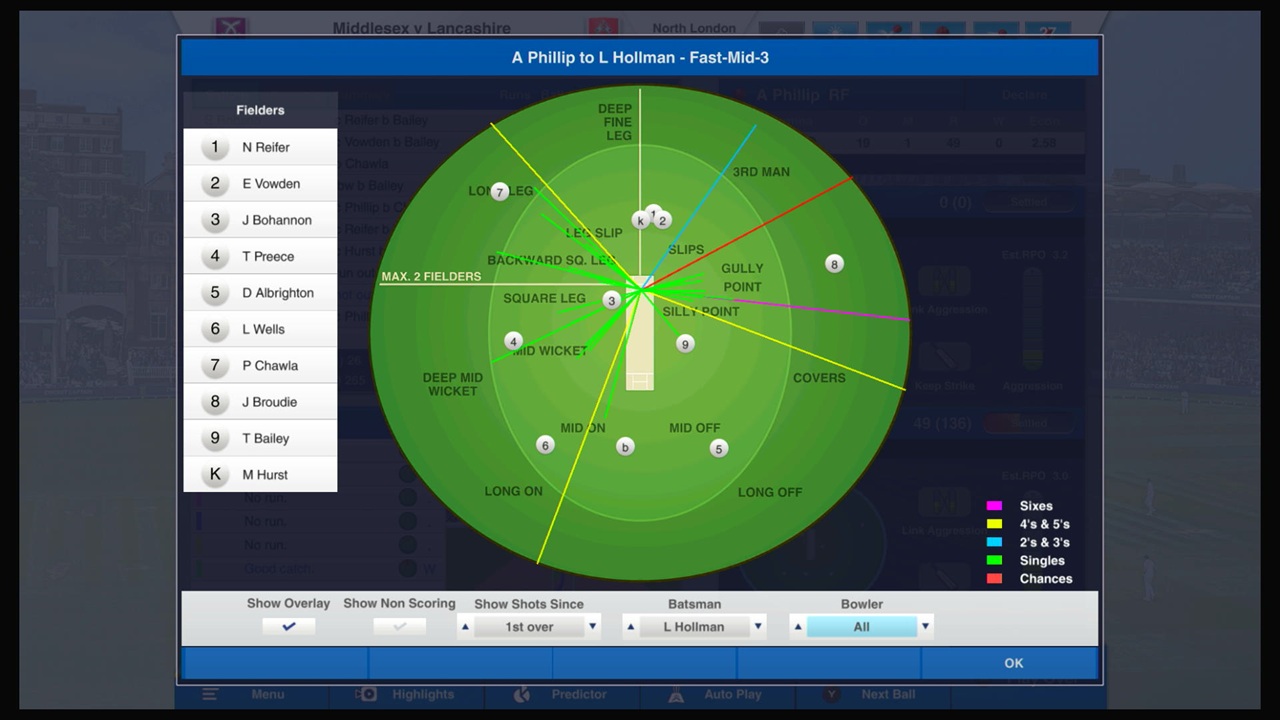Click fielder marker 9 at silly point
1280x720 pixels.
(685, 343)
